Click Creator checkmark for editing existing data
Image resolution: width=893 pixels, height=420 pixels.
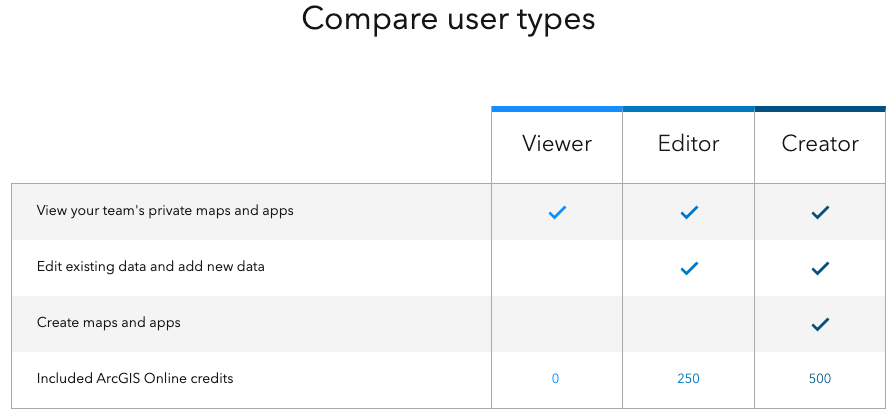pos(820,268)
